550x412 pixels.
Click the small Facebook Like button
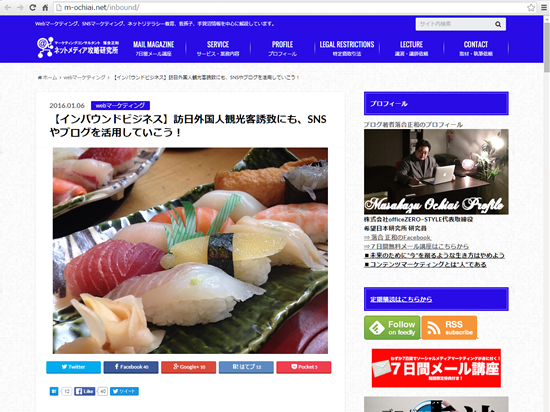pyautogui.click(x=85, y=391)
